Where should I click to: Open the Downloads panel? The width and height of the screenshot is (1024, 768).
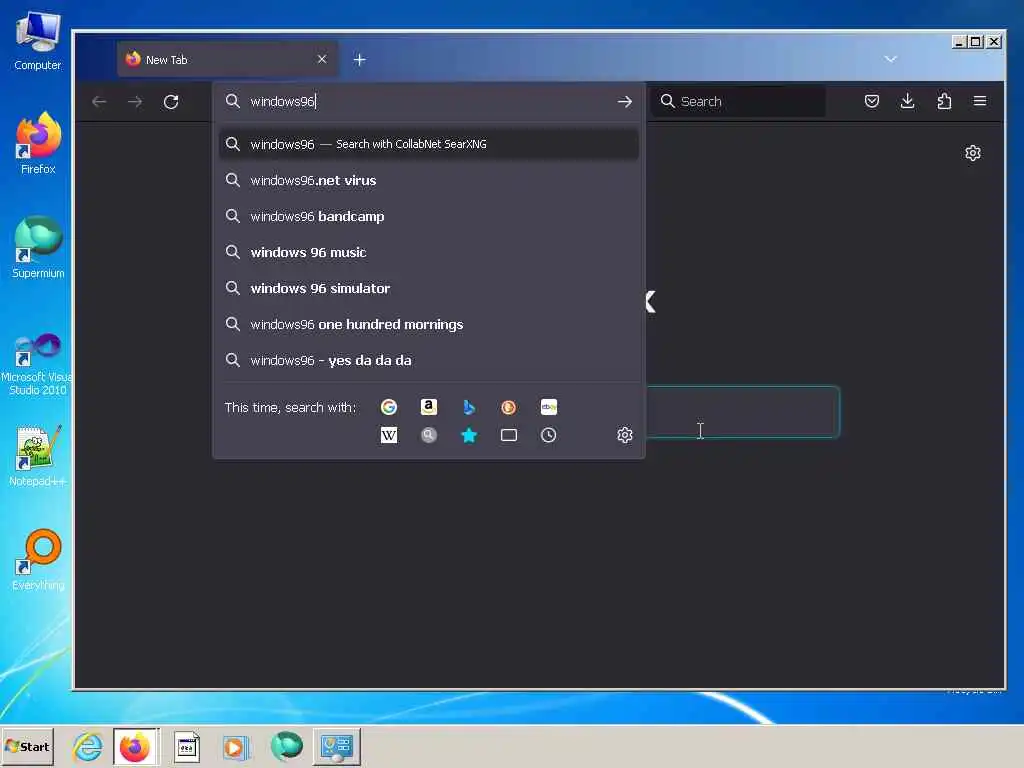(x=908, y=101)
